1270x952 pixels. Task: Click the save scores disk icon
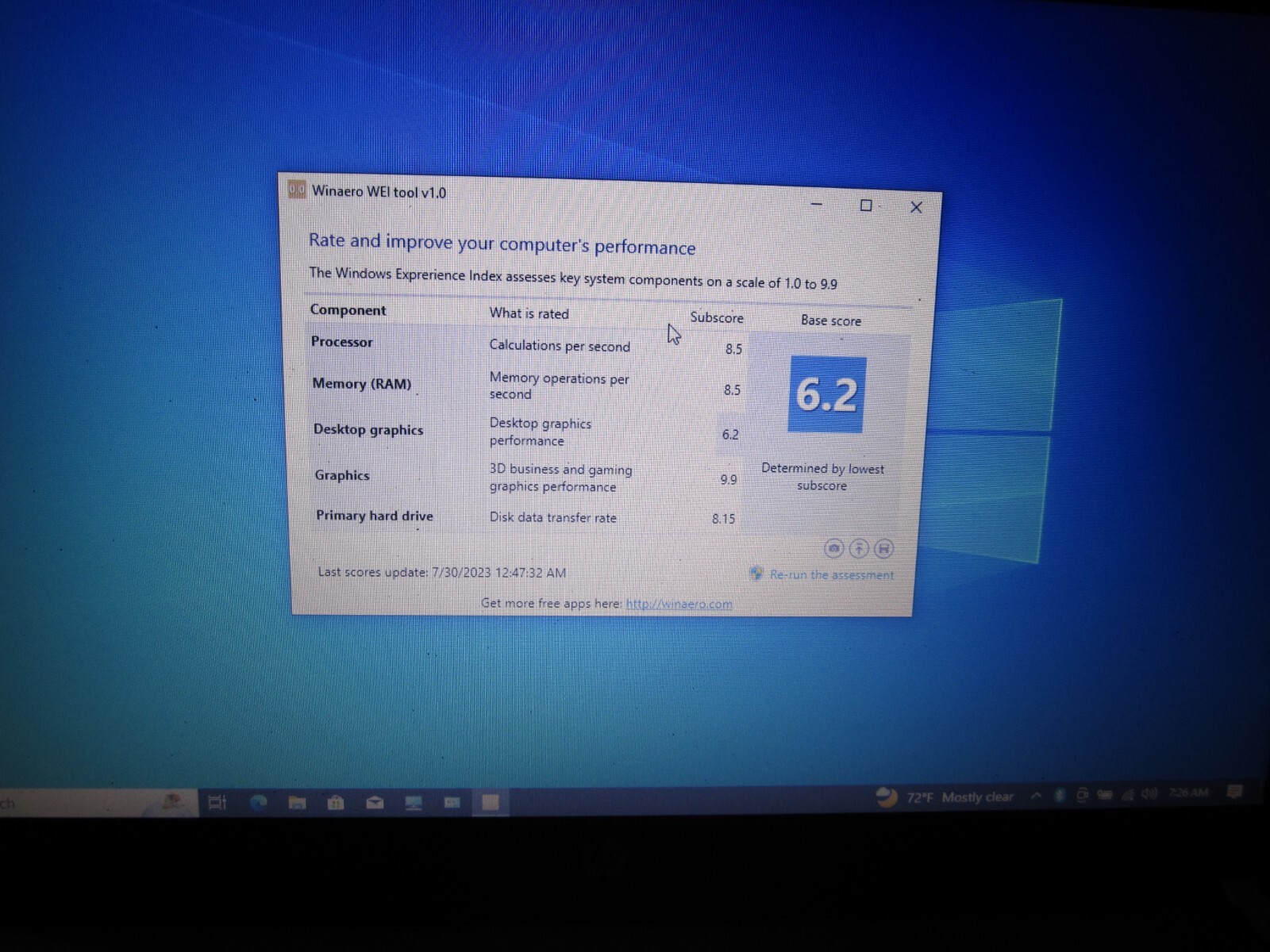coord(883,548)
